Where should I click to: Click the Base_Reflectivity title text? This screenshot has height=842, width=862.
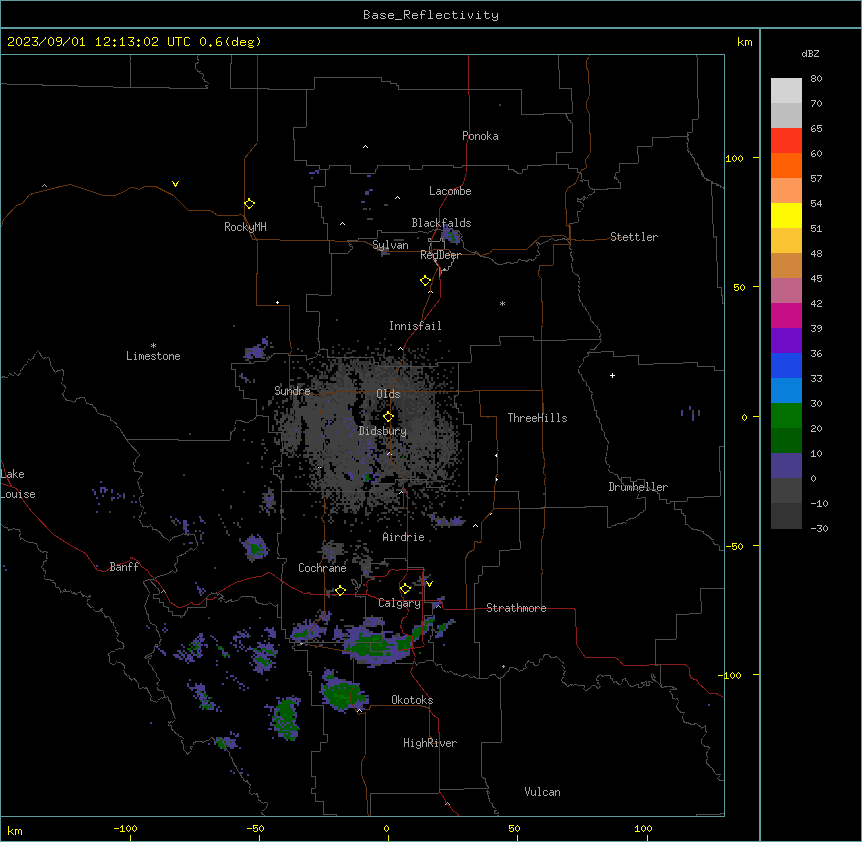[x=431, y=15]
